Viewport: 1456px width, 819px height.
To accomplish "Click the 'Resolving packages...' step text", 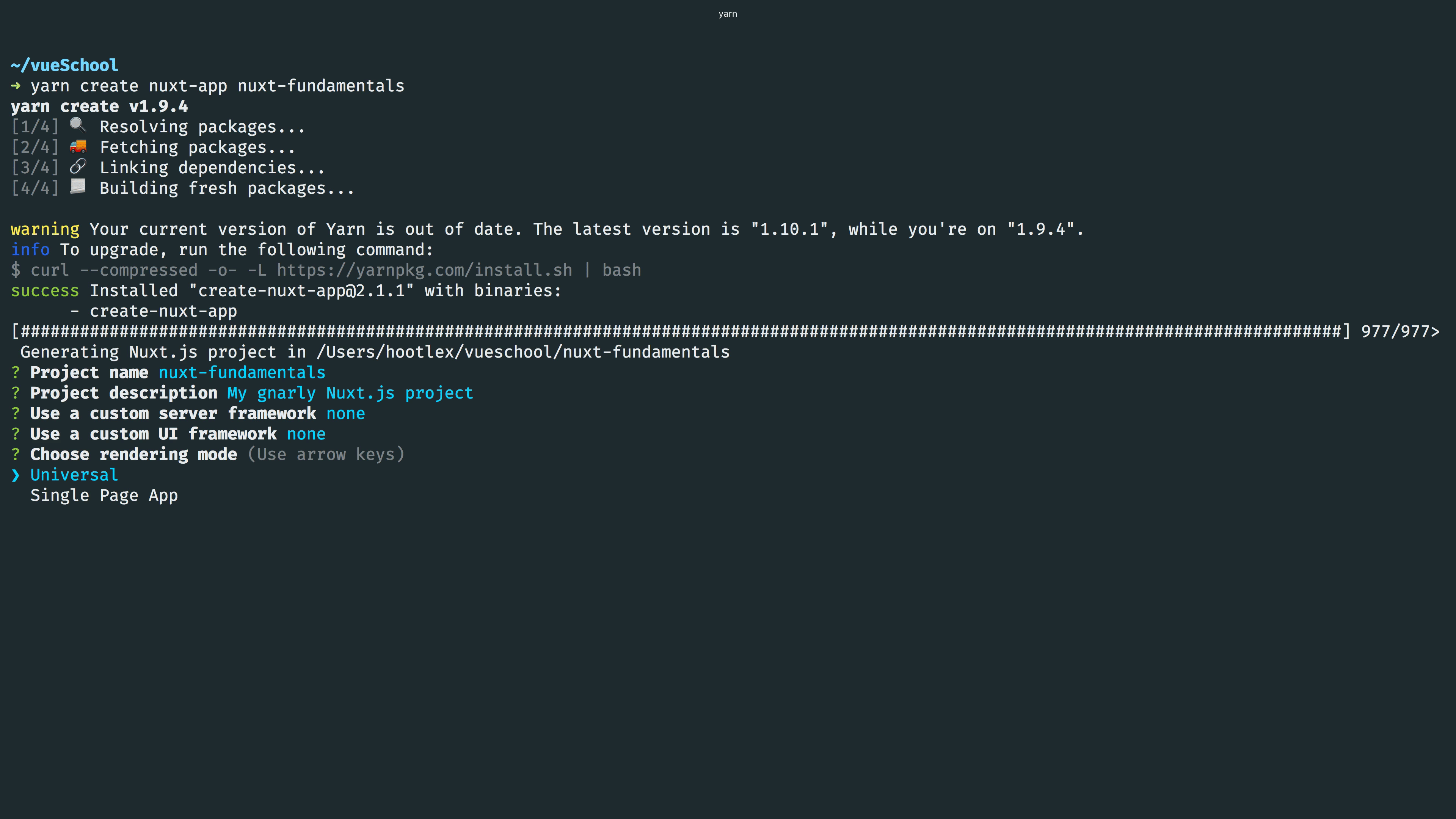I will tap(202, 127).
